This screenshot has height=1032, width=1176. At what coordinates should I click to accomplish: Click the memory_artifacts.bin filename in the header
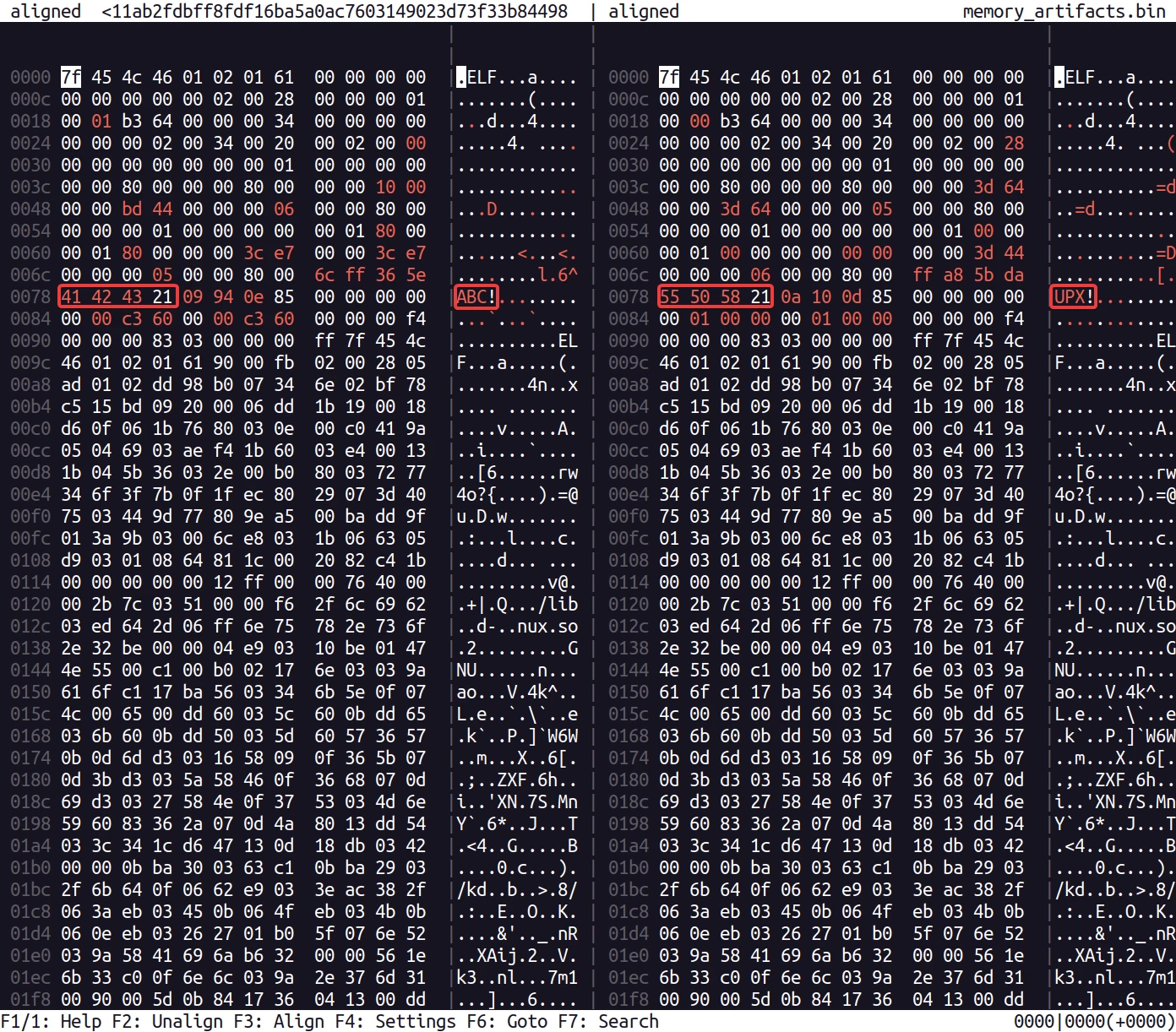(x=1064, y=11)
